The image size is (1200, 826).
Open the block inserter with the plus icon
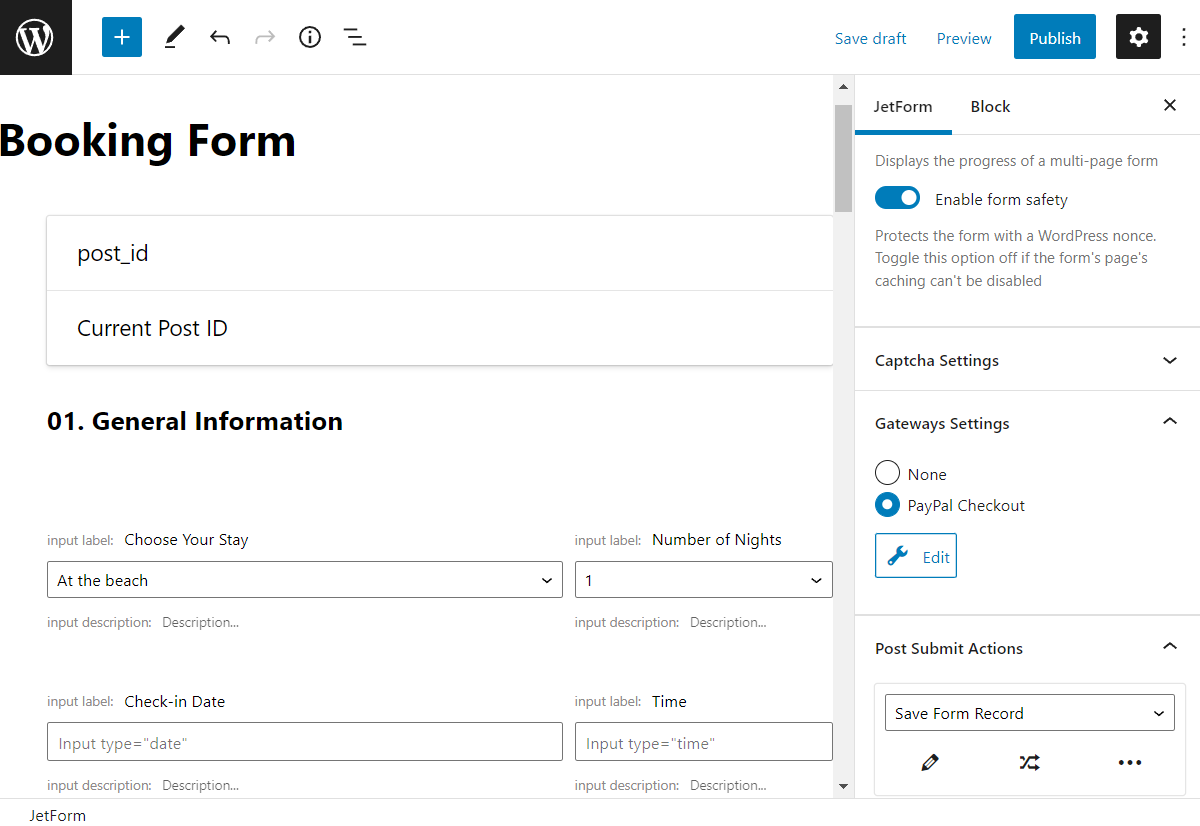(x=121, y=37)
